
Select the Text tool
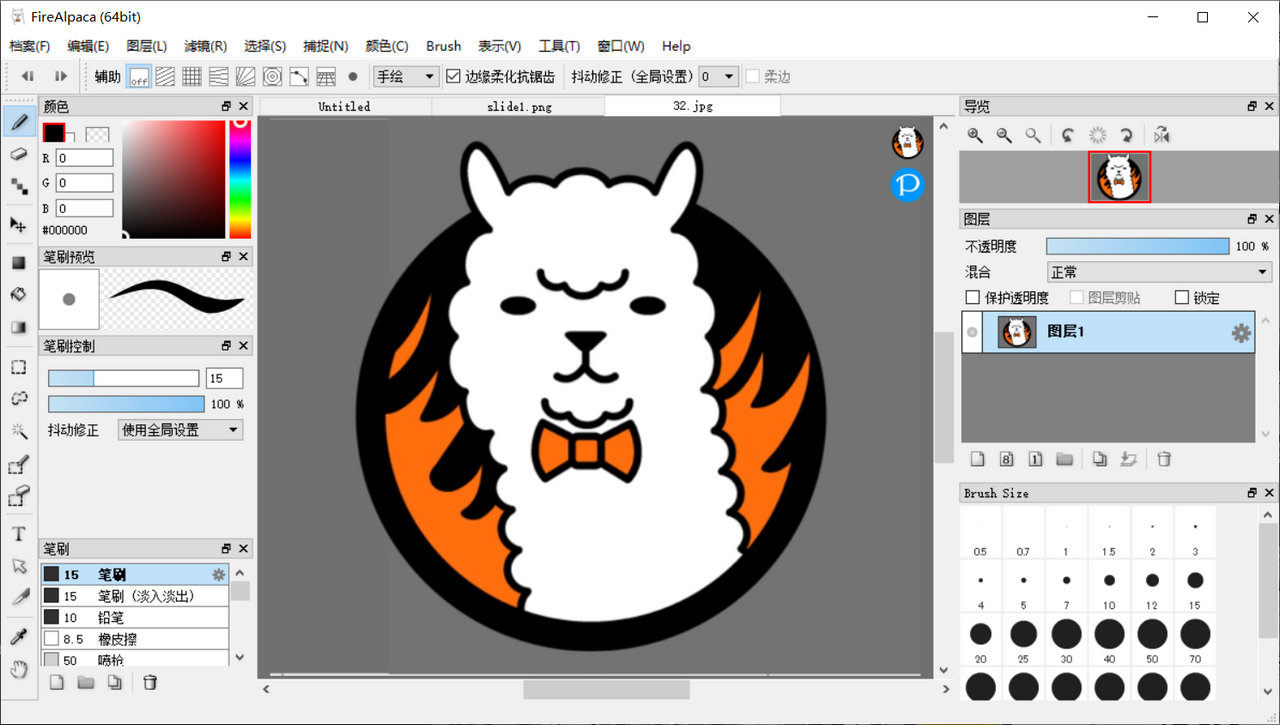19,534
